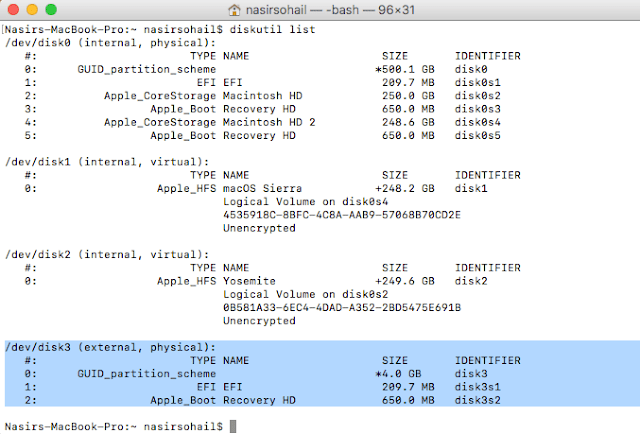Click the '/dev/disk0 (internal, physical):' header

110,43
